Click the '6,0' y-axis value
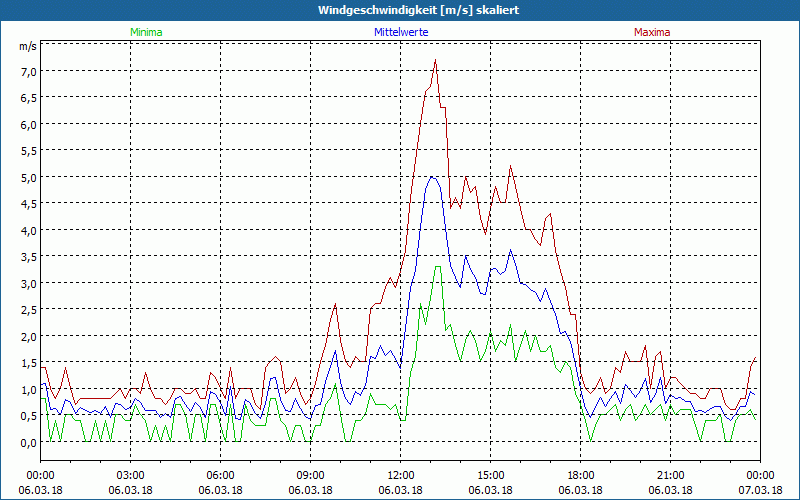Image resolution: width=800 pixels, height=500 pixels. click(x=29, y=124)
